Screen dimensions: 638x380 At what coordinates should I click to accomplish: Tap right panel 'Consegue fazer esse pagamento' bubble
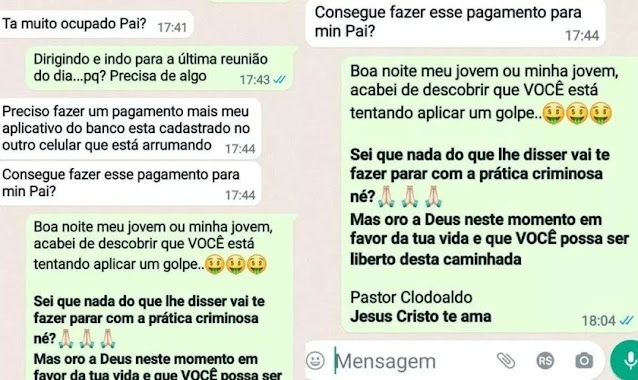(456, 23)
